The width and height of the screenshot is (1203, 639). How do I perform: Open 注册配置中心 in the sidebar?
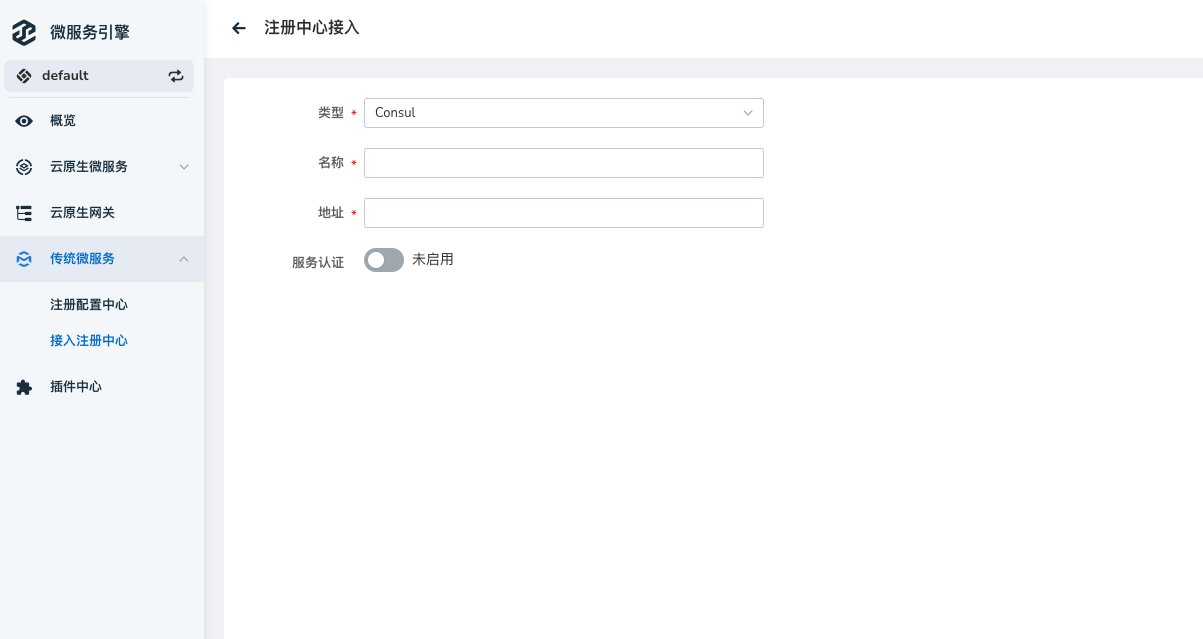pos(89,305)
